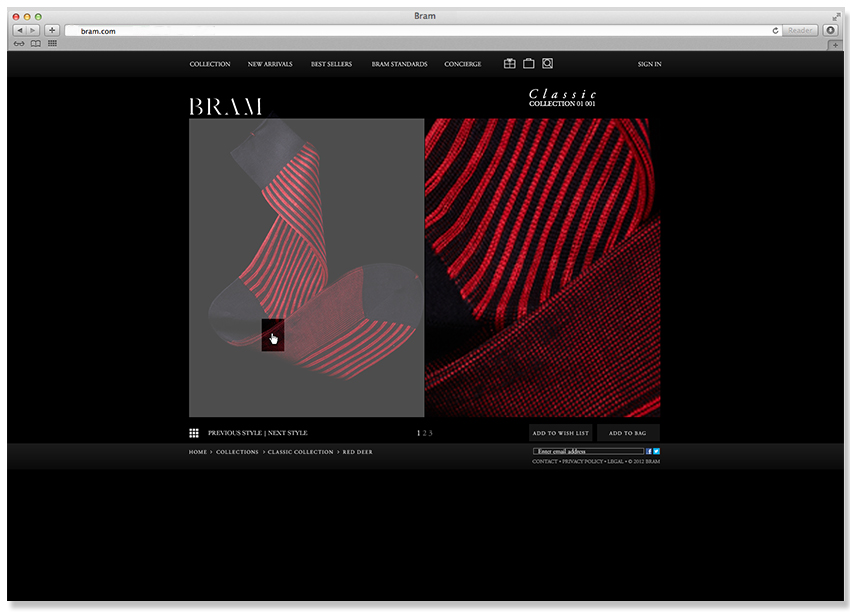Go to the Previous Style

tap(235, 433)
